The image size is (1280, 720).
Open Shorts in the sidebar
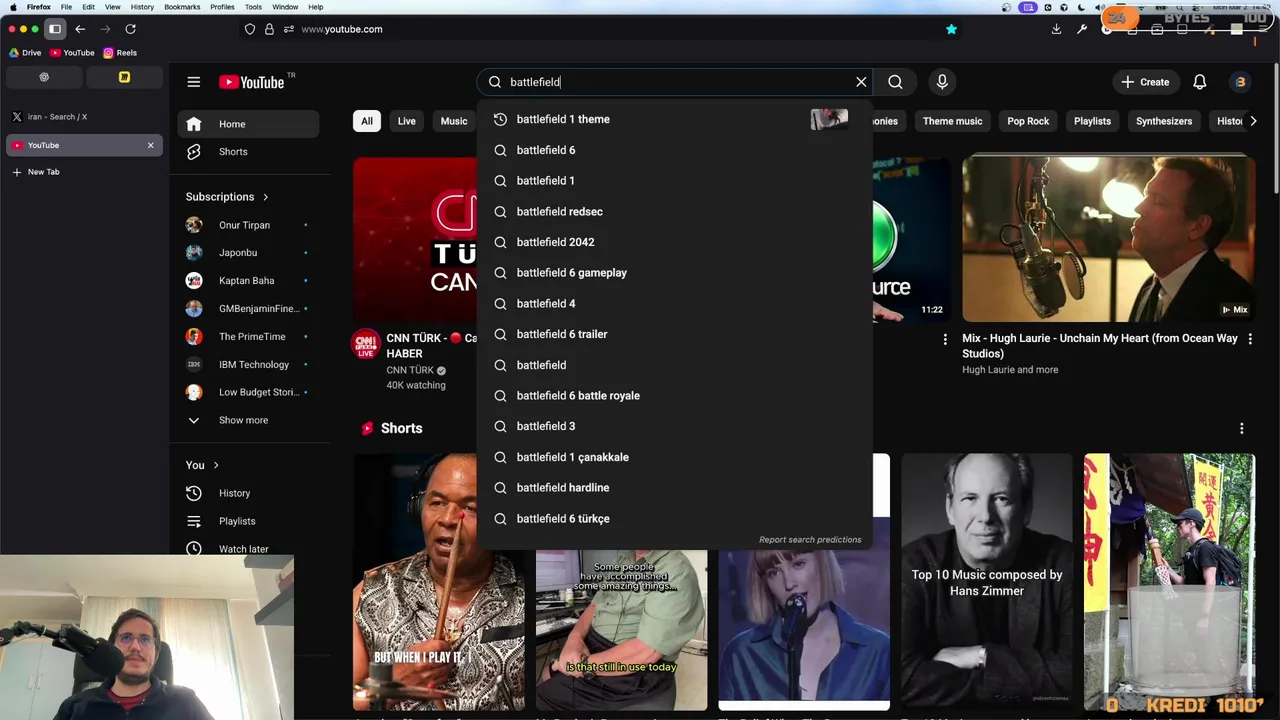[249, 152]
